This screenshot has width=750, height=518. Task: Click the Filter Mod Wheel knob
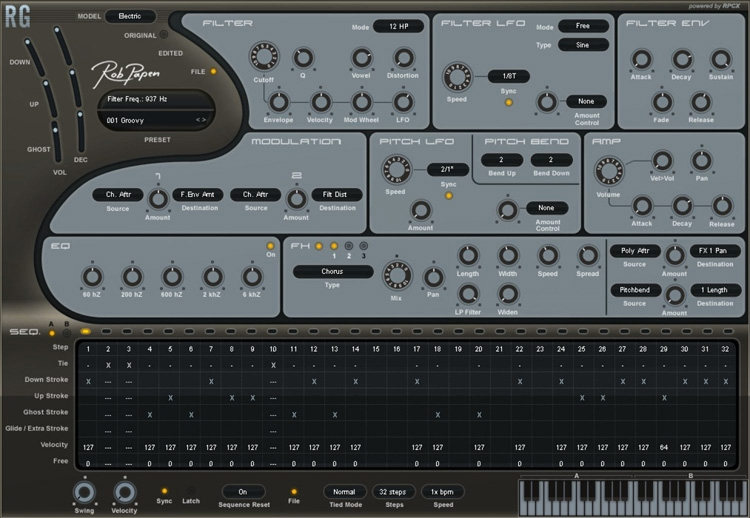pos(362,102)
